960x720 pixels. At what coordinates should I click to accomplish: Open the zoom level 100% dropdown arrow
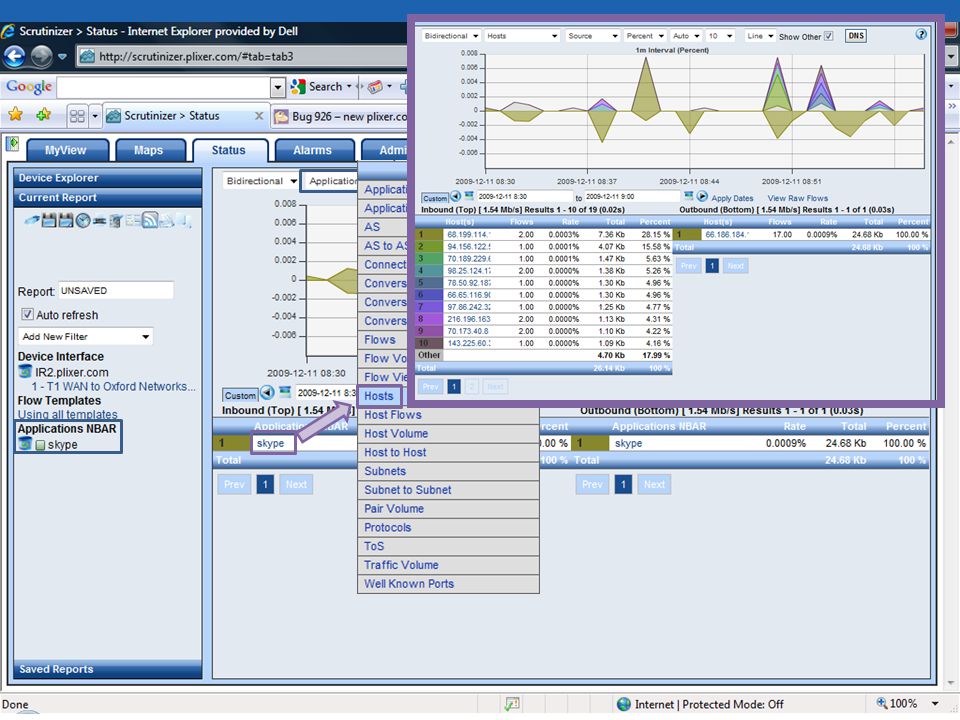(x=935, y=703)
